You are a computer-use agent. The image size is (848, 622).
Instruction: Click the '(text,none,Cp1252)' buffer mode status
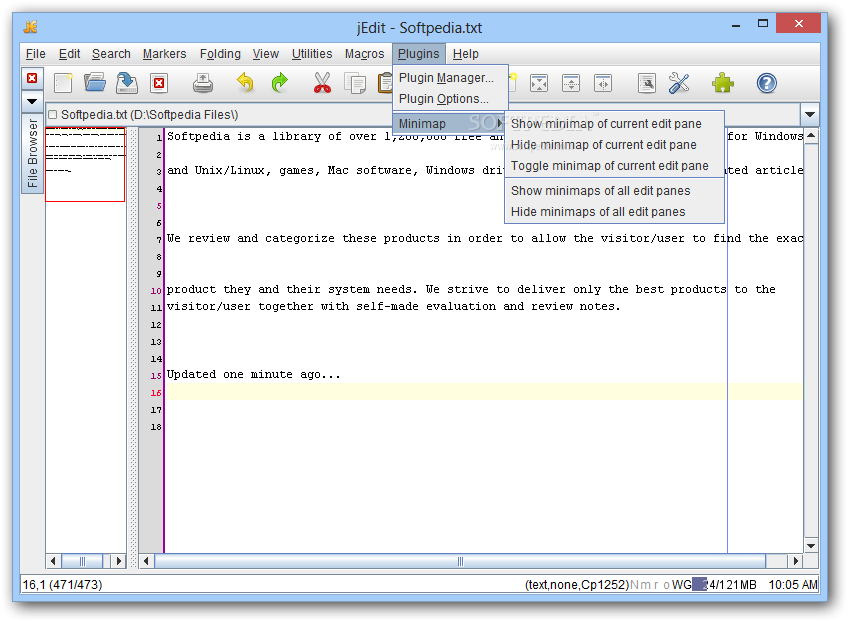pyautogui.click(x=577, y=585)
